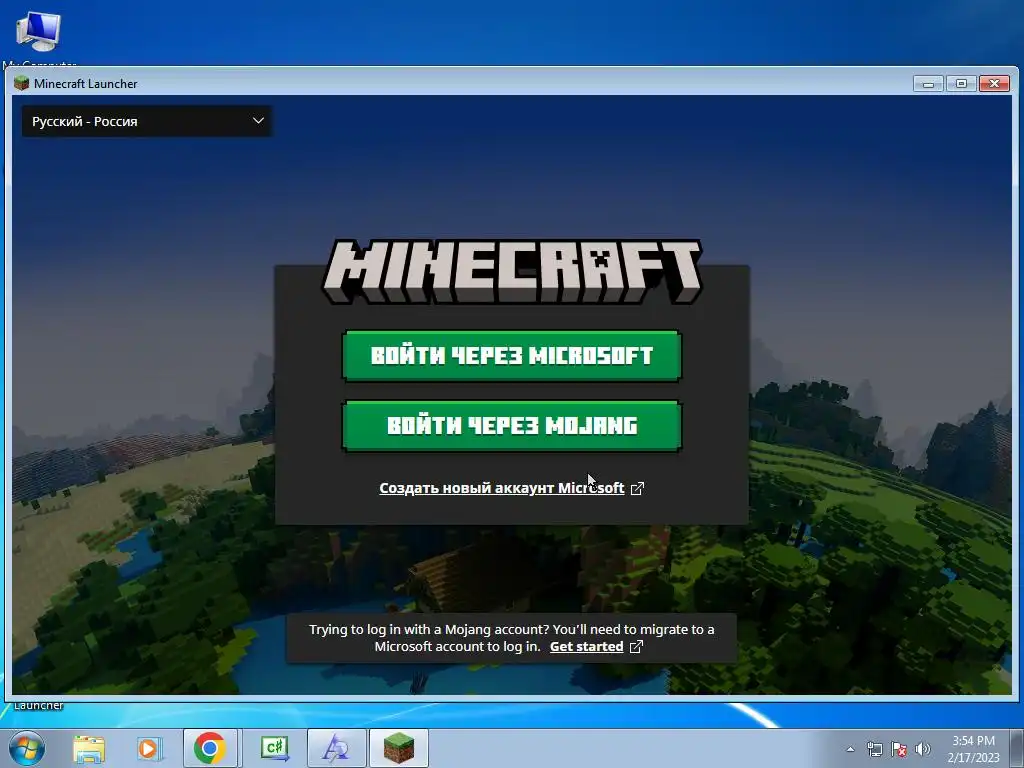The image size is (1024, 768).
Task: Open the taskbar clock showing 3:54 PM
Action: click(974, 748)
